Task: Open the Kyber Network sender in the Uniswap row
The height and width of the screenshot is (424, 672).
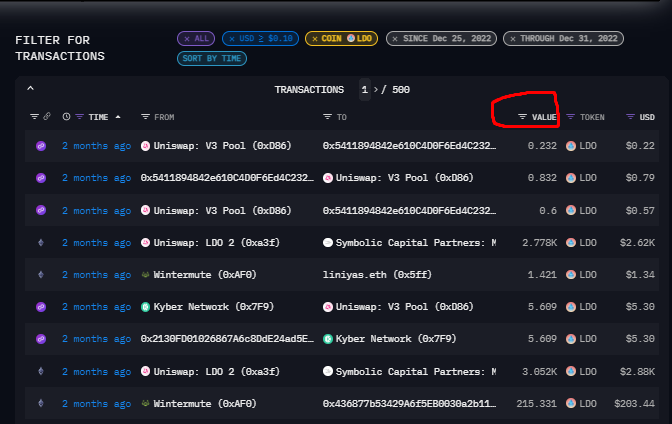Action: (213, 307)
